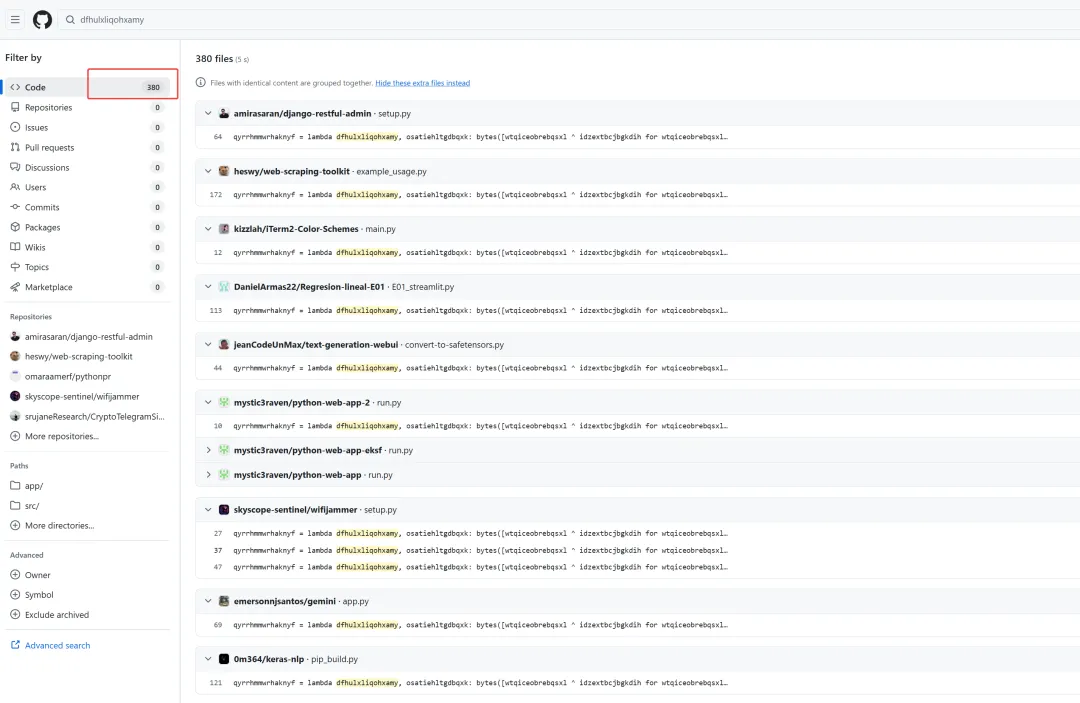Click heswy avatar in results list
This screenshot has width=1080, height=703.
point(224,171)
